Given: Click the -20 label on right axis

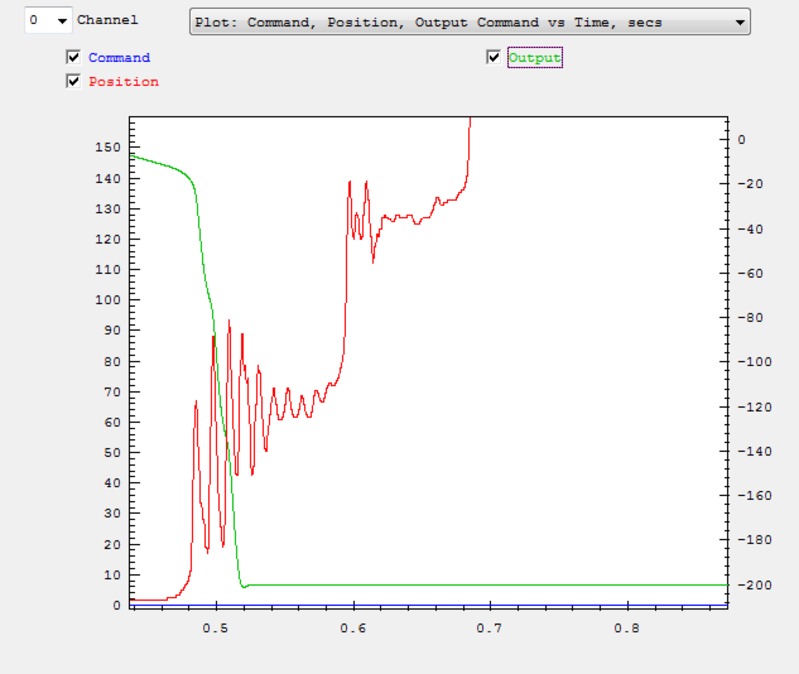Looking at the screenshot, I should pyautogui.click(x=750, y=184).
